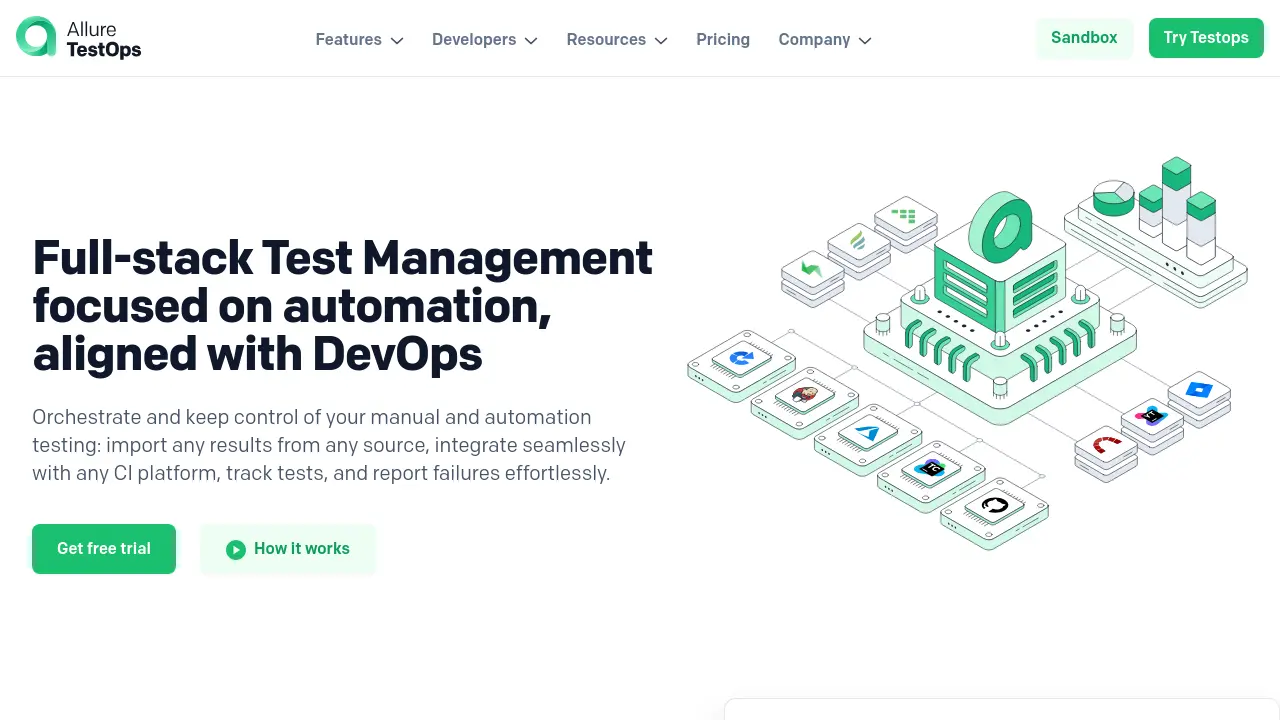Expand the Features navigation dropdown
This screenshot has height=720, width=1280.
359,39
